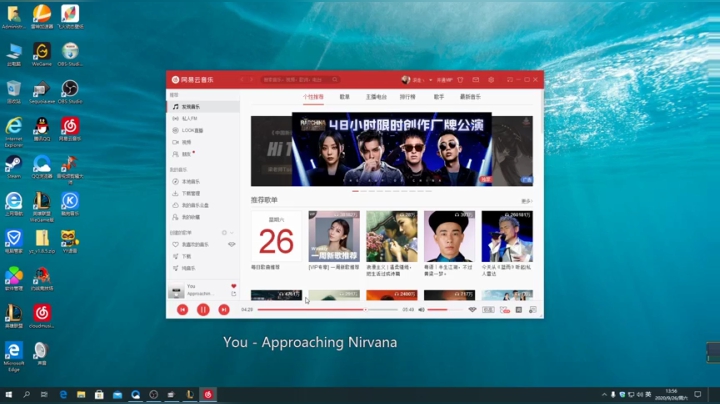Select the 最新音乐 tab
Viewport: 720px width, 404px height.
tap(470, 97)
